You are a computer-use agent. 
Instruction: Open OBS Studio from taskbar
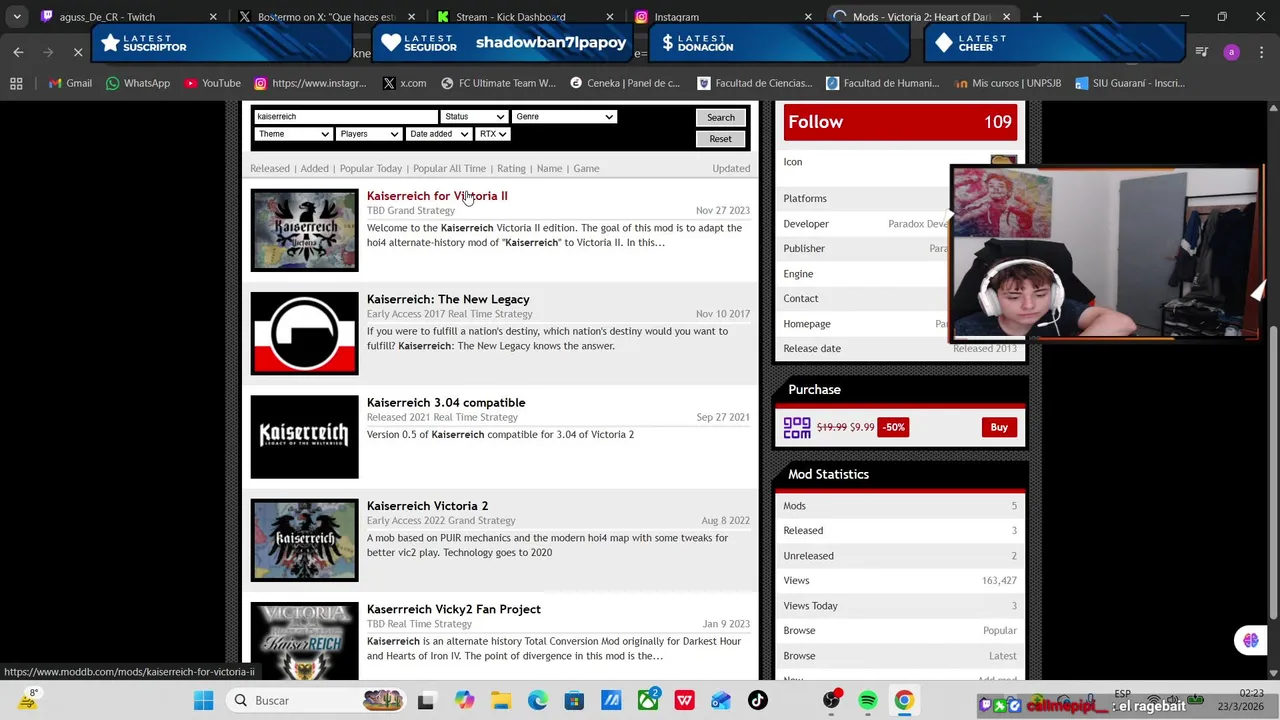point(831,701)
